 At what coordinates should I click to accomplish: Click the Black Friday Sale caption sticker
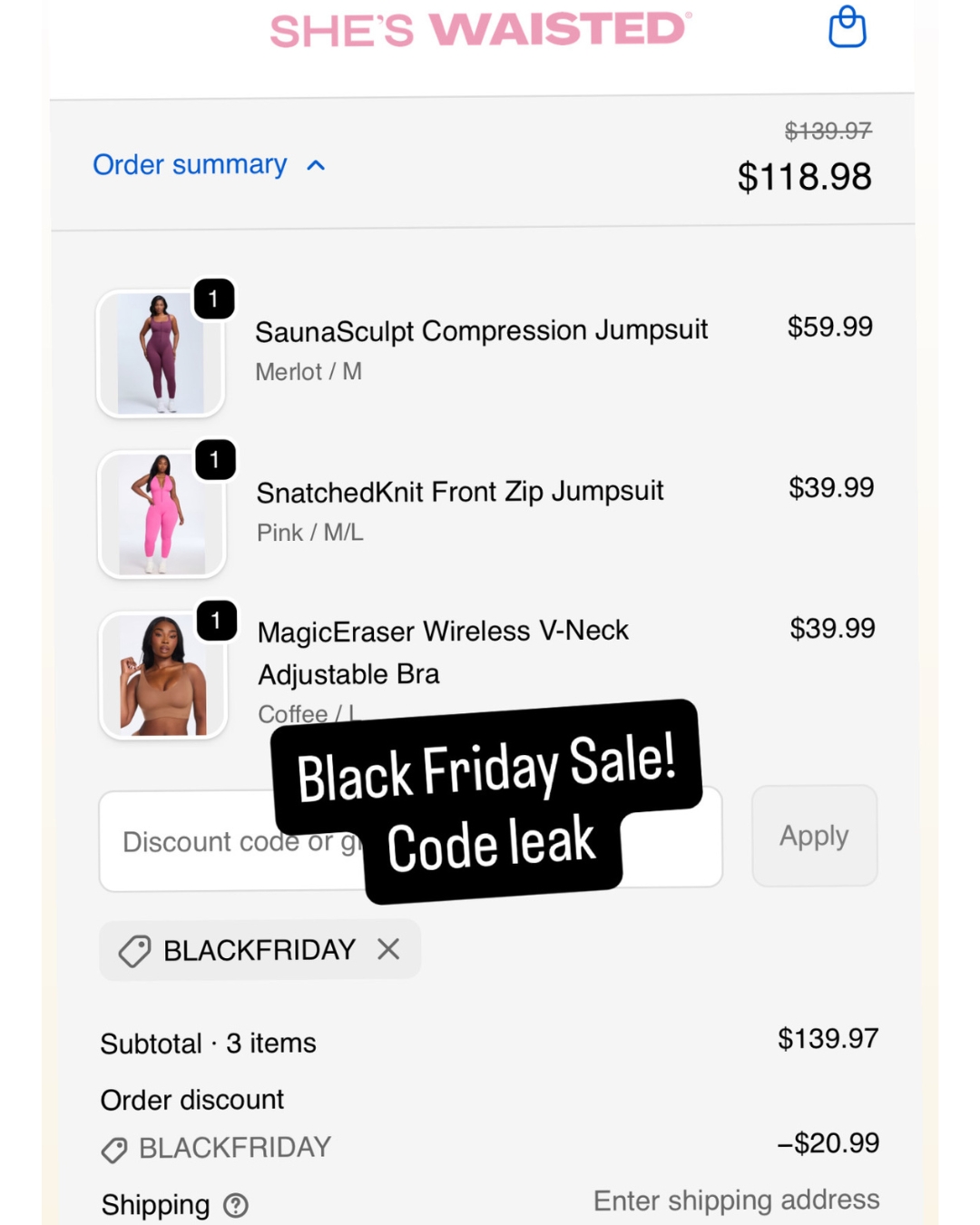coord(486,801)
